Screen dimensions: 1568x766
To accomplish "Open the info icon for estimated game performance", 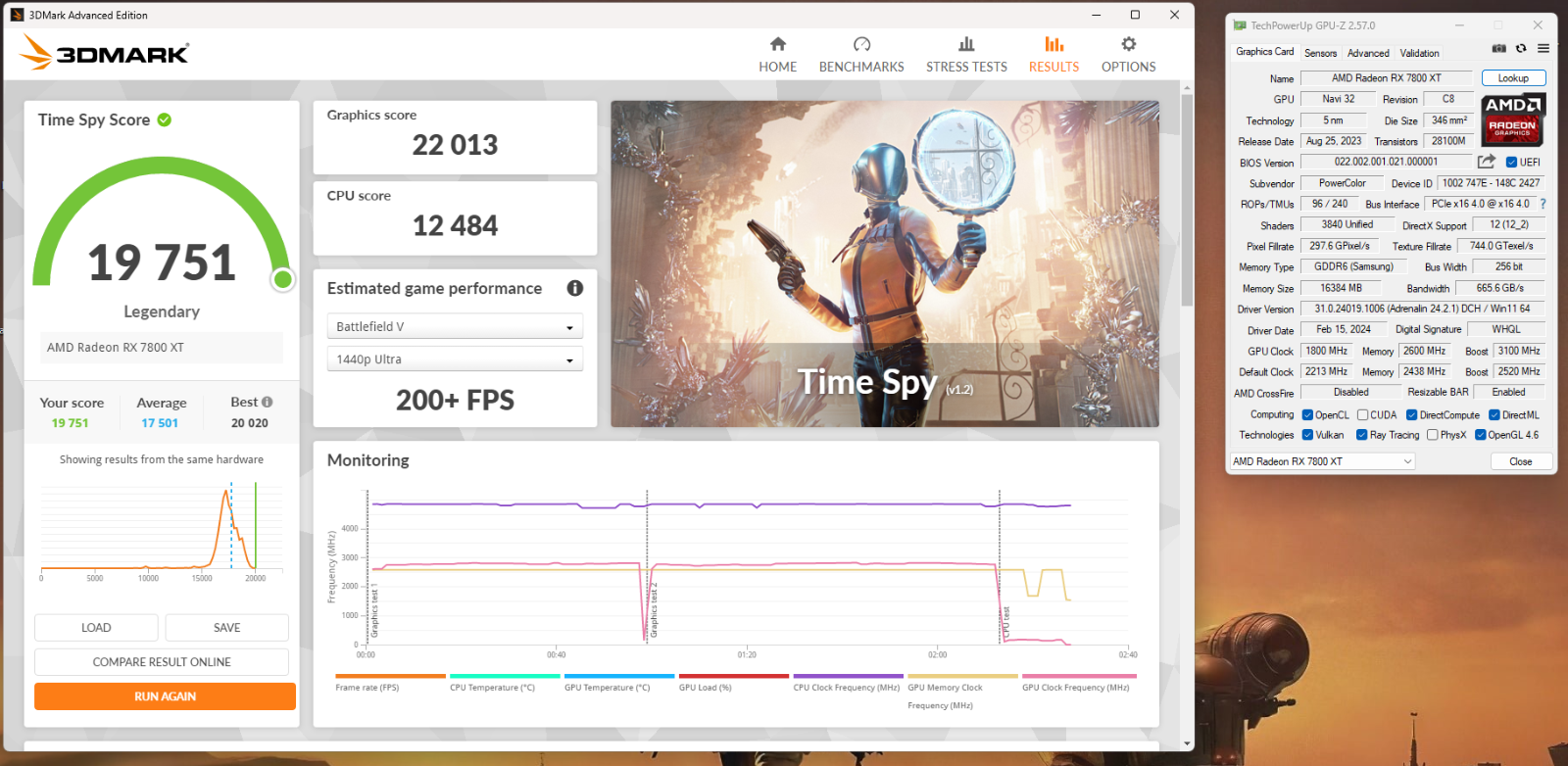I will click(575, 288).
